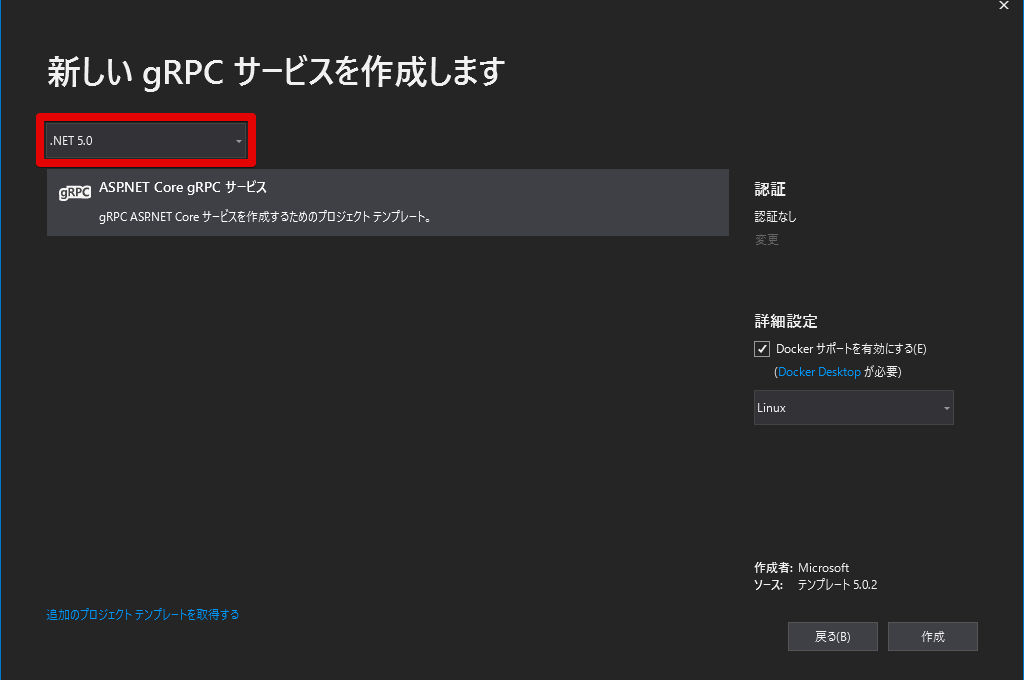Open the .NET 5.0 framework version dropdown

click(146, 140)
